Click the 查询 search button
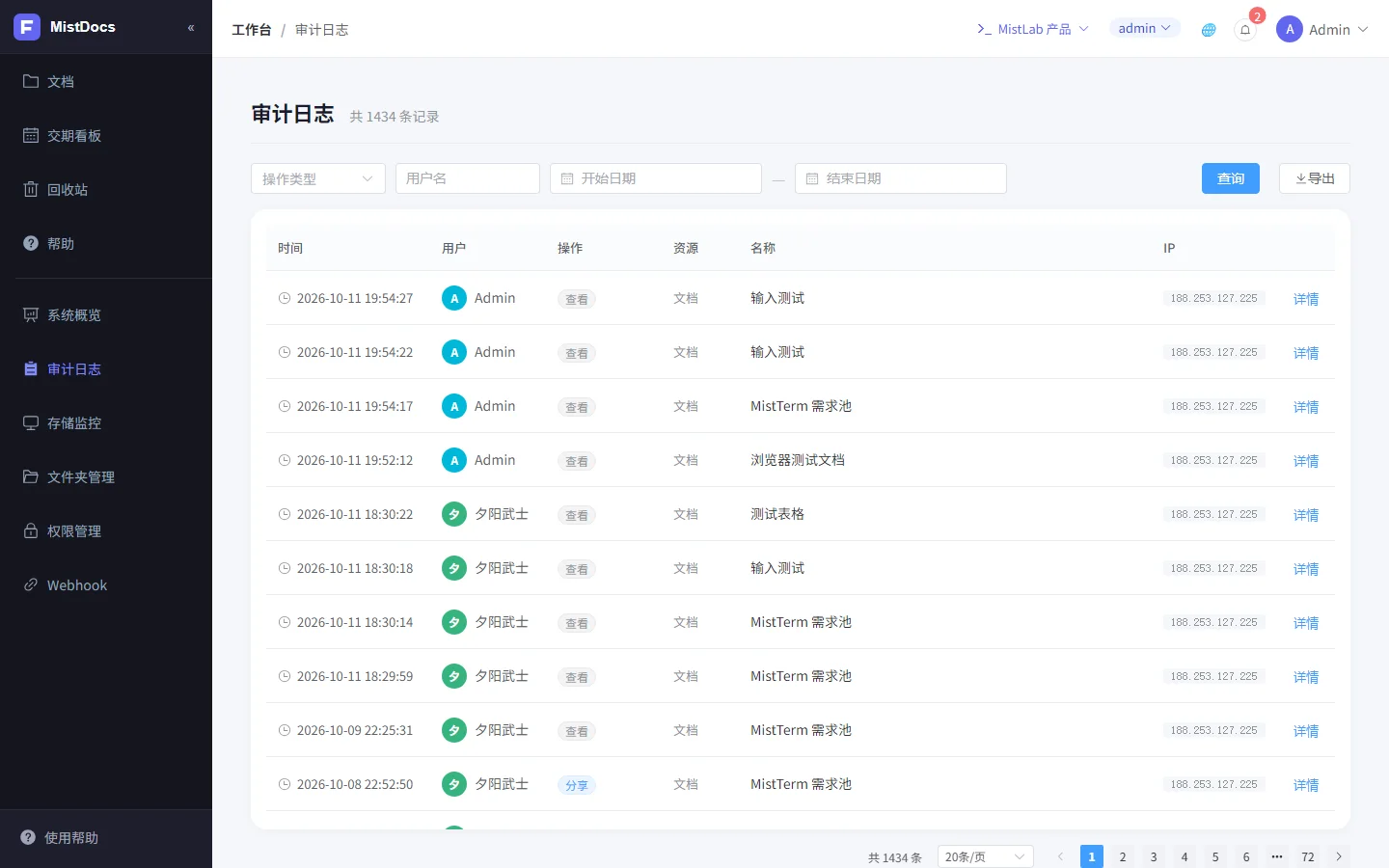This screenshot has width=1389, height=868. pyautogui.click(x=1231, y=178)
